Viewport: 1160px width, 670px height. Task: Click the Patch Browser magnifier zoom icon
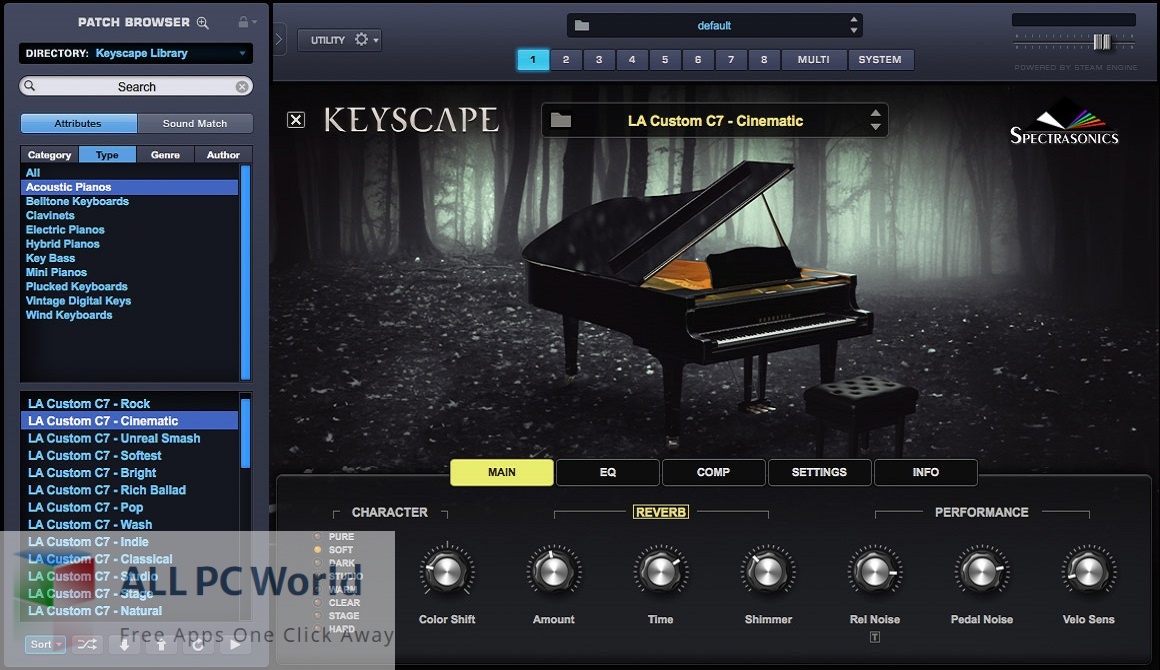203,23
